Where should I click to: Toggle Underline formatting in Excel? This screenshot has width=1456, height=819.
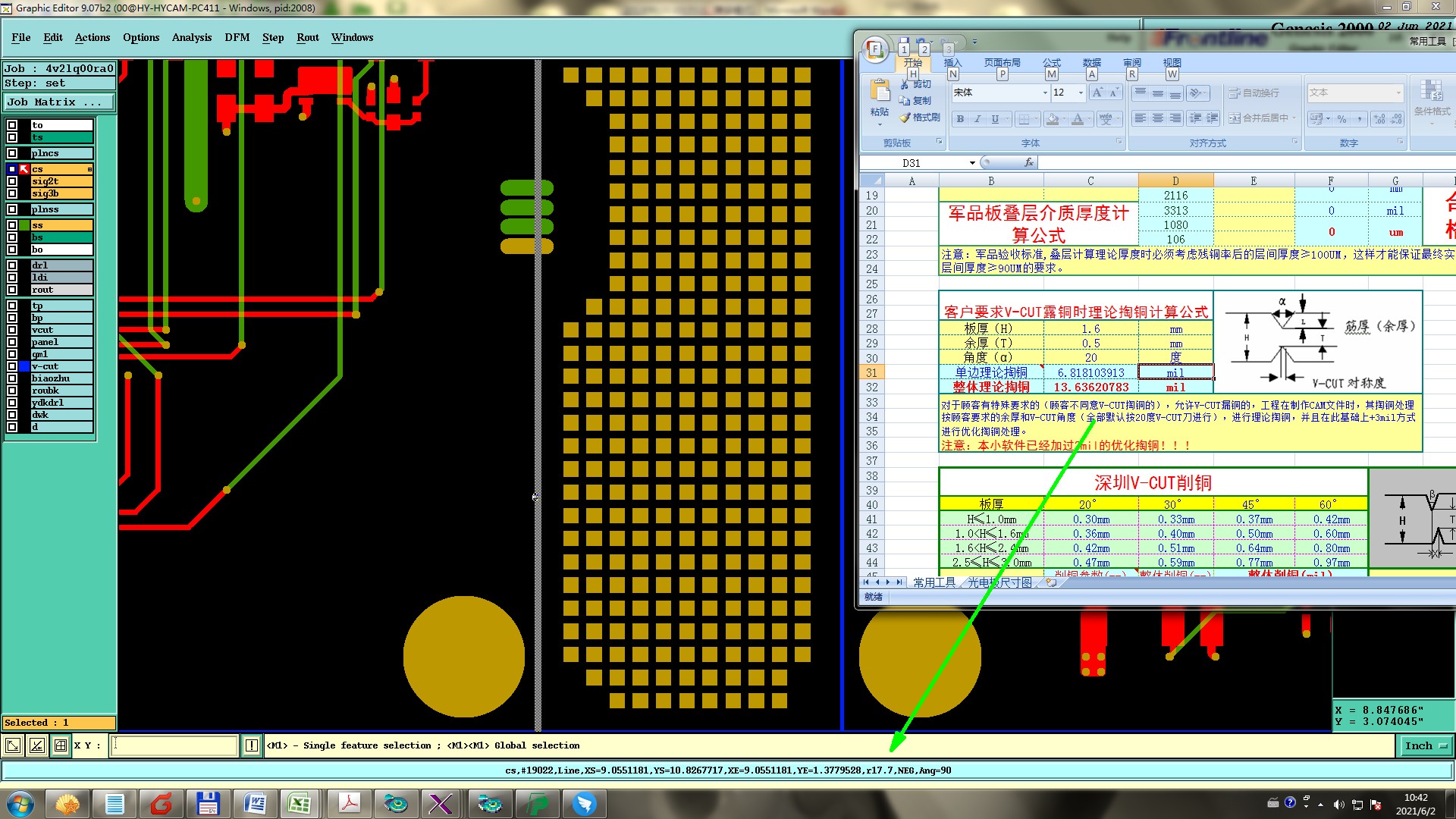coord(995,119)
